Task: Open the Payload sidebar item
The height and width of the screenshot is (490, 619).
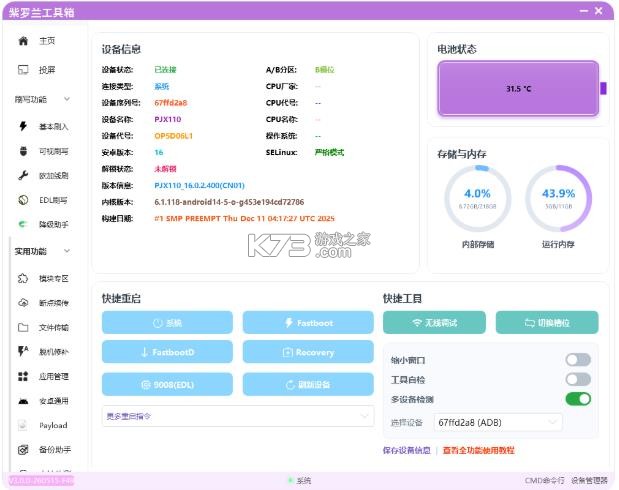Action: point(43,425)
